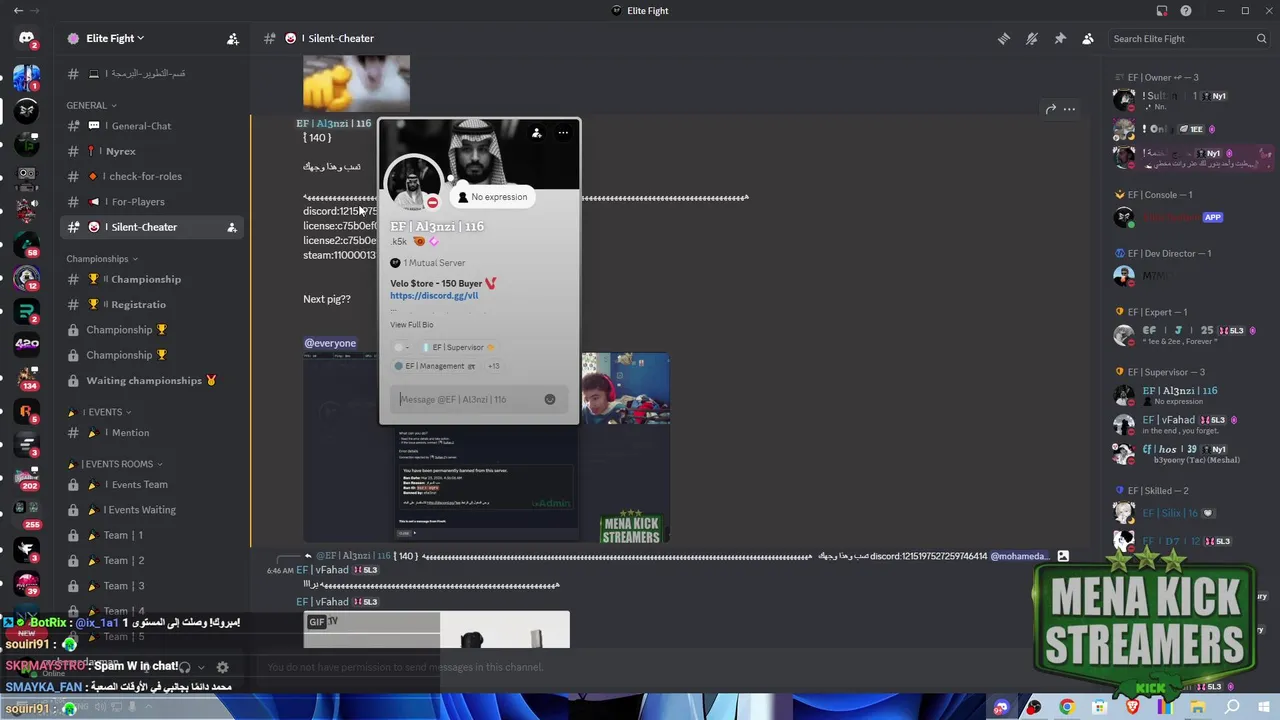Open Discord direct messages home

tap(26, 38)
